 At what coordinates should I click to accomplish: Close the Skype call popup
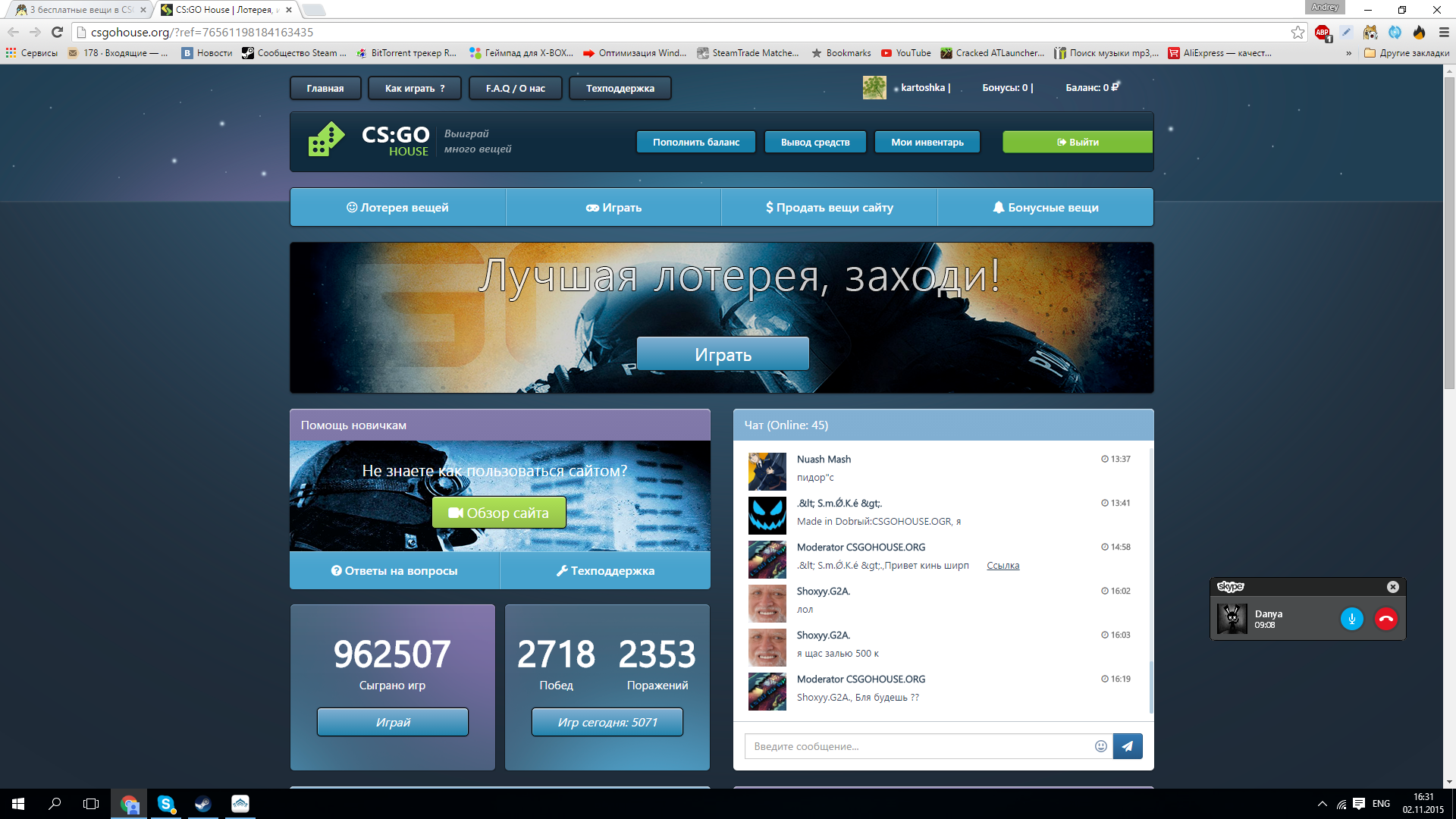[x=1393, y=587]
